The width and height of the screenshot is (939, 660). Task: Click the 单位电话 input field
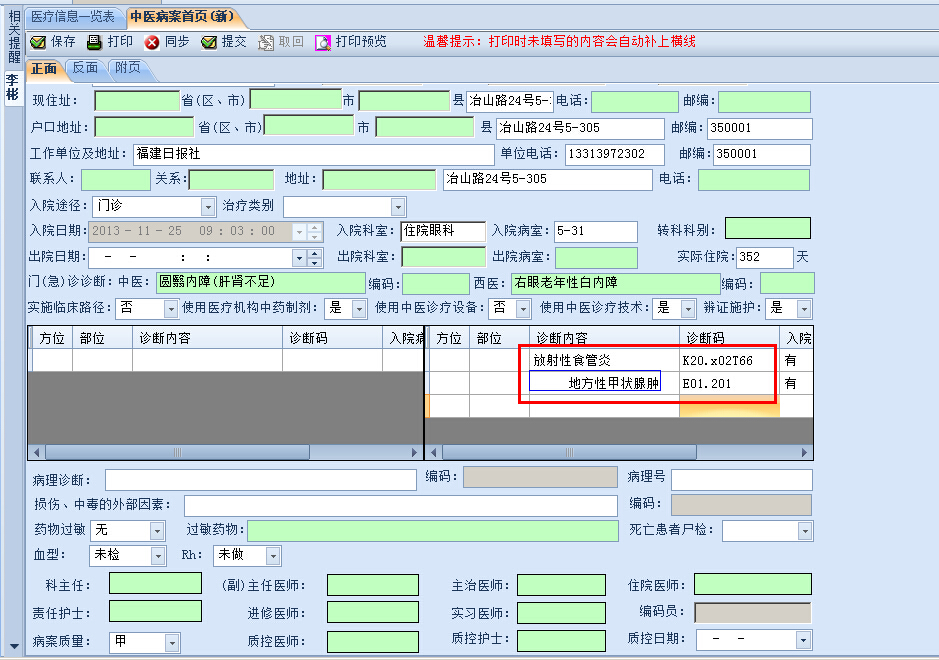pyautogui.click(x=614, y=155)
